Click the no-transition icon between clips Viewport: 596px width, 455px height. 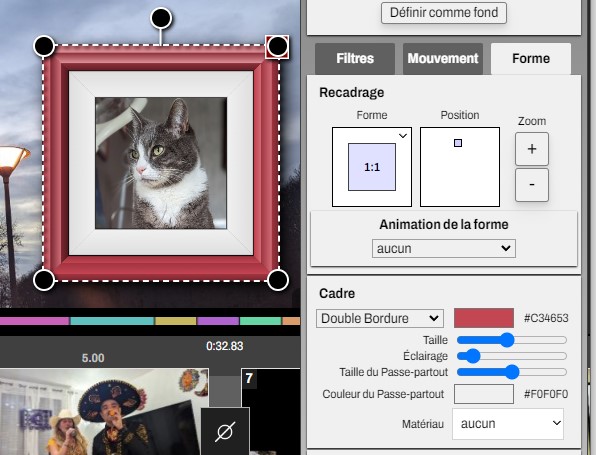coord(225,431)
